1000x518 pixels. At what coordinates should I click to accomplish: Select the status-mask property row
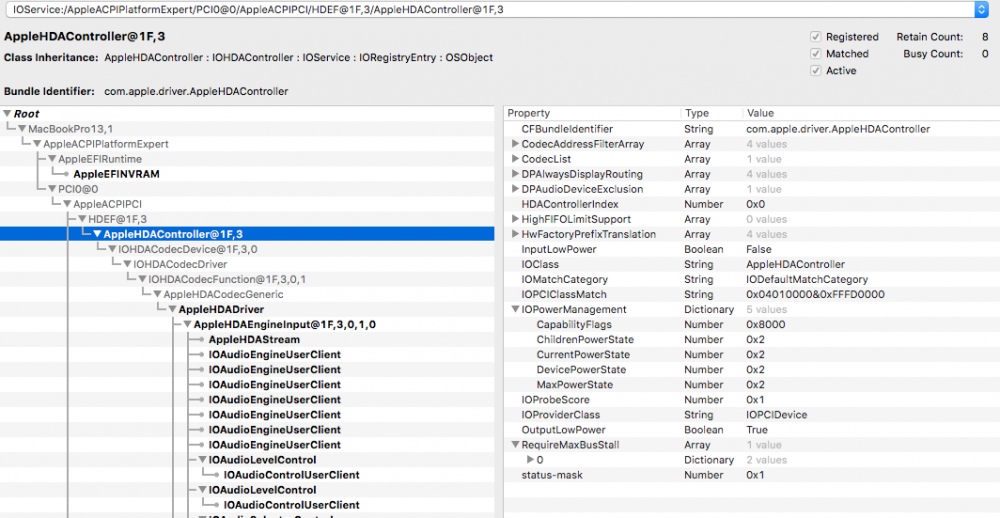[751, 475]
